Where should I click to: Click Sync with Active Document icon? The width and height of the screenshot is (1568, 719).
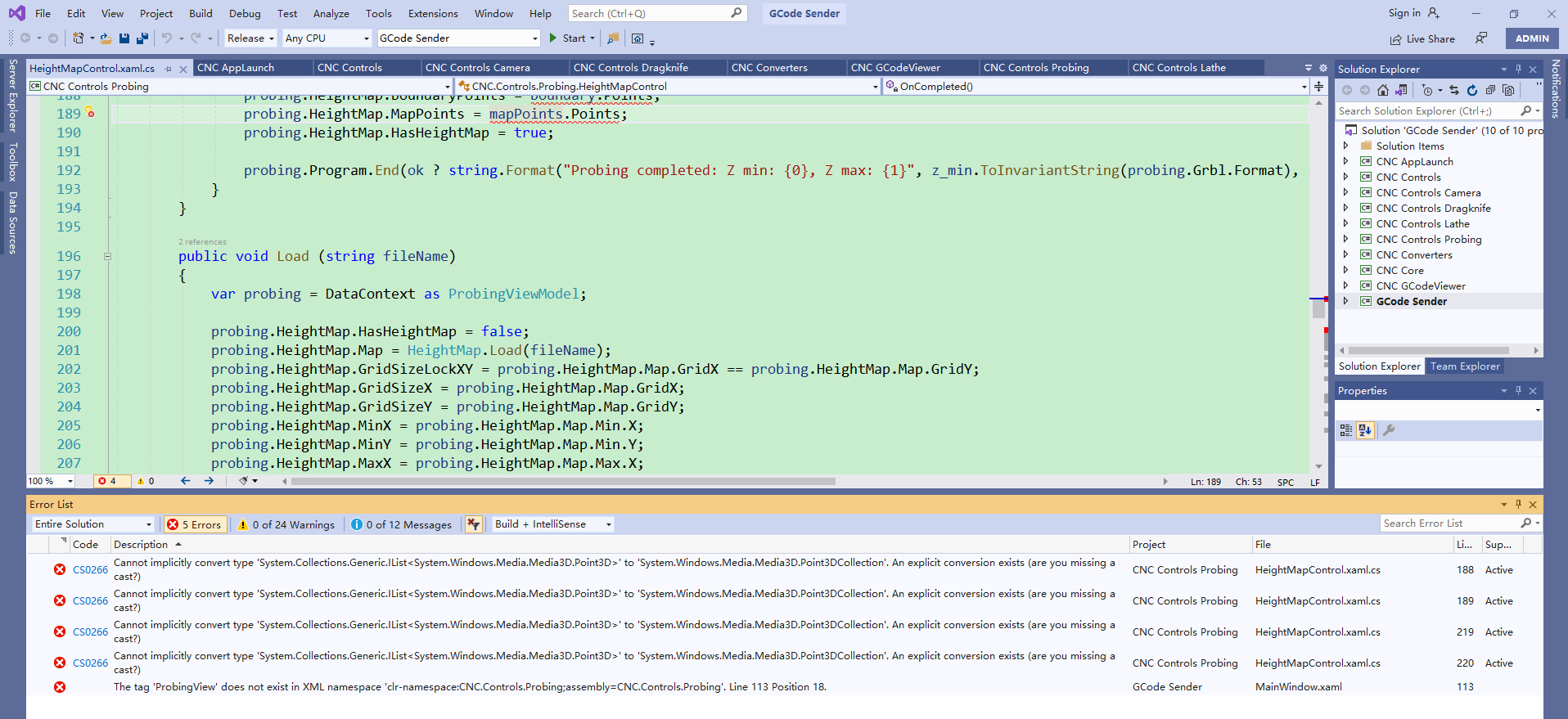coord(1454,90)
